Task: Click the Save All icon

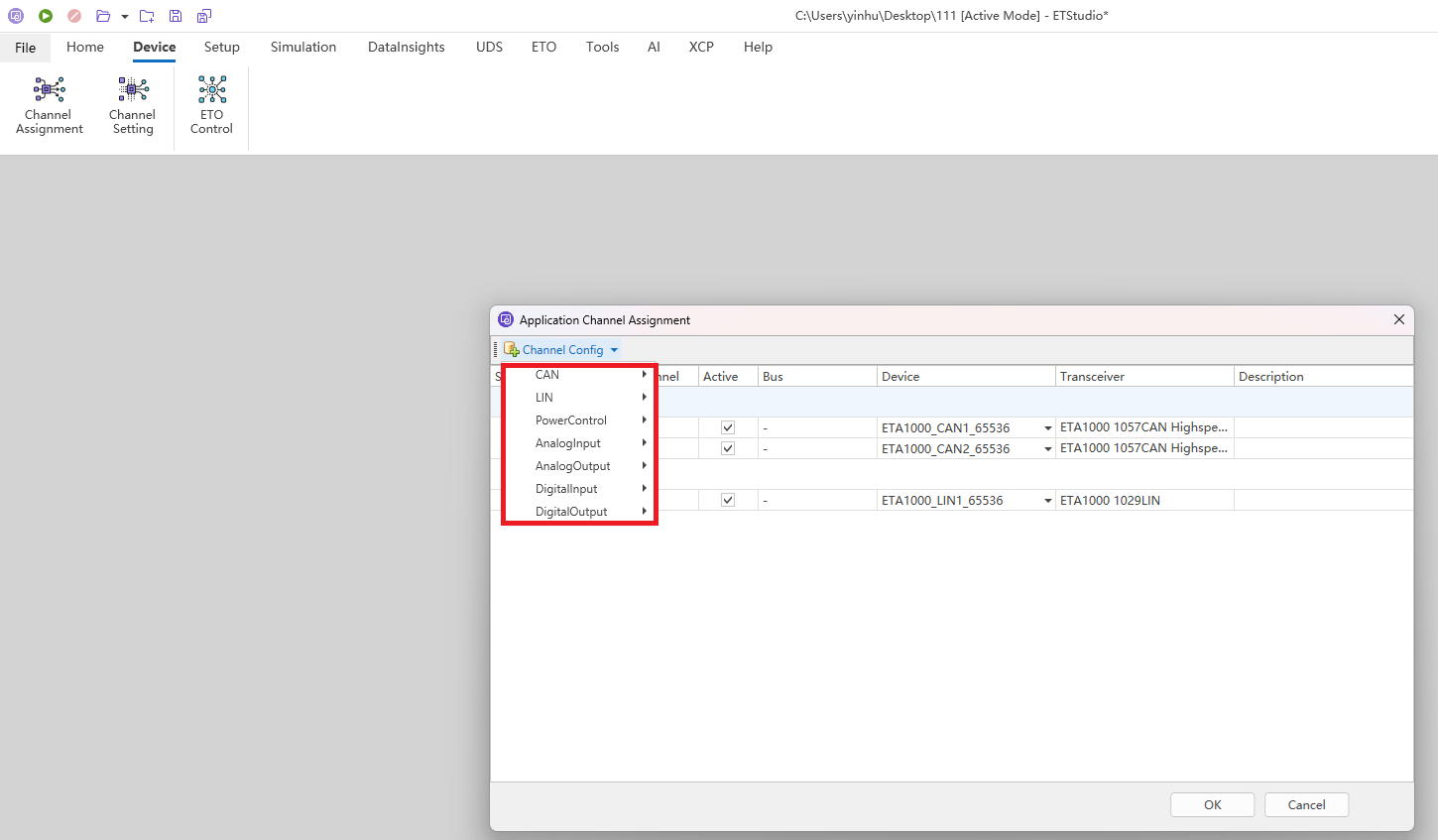Action: pyautogui.click(x=204, y=16)
